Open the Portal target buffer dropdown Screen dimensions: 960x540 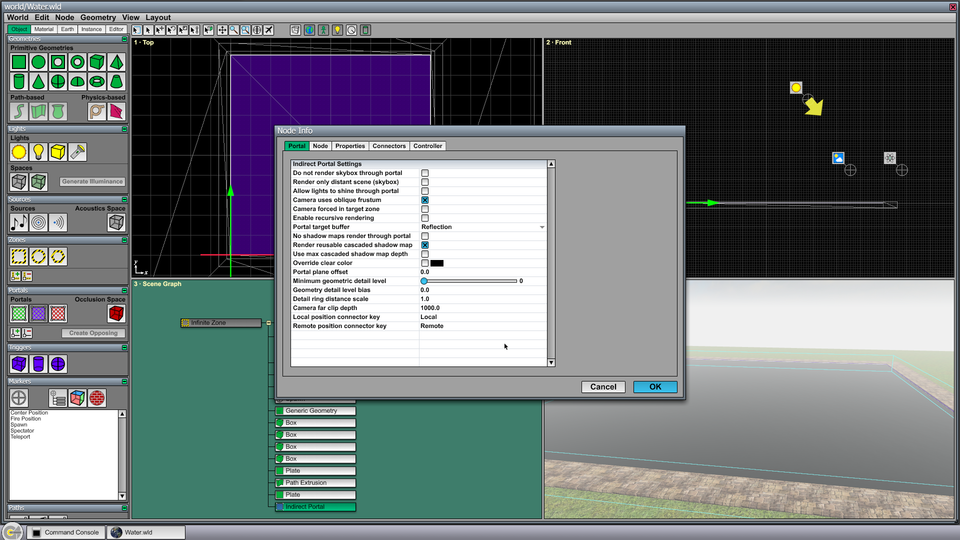click(482, 227)
